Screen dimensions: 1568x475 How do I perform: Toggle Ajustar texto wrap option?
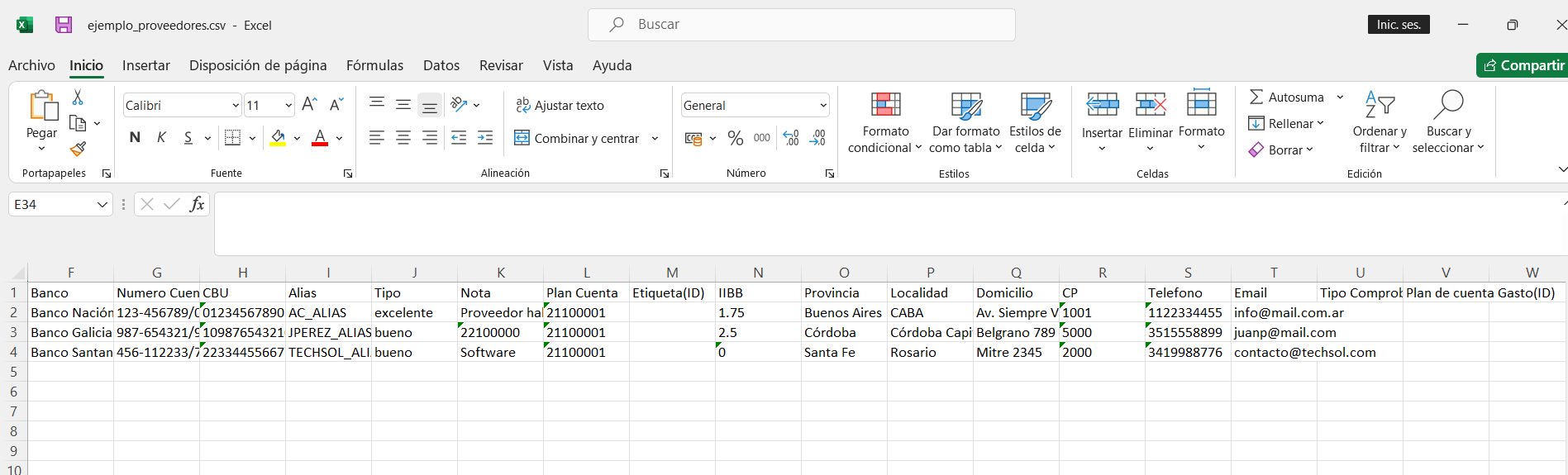tap(560, 105)
